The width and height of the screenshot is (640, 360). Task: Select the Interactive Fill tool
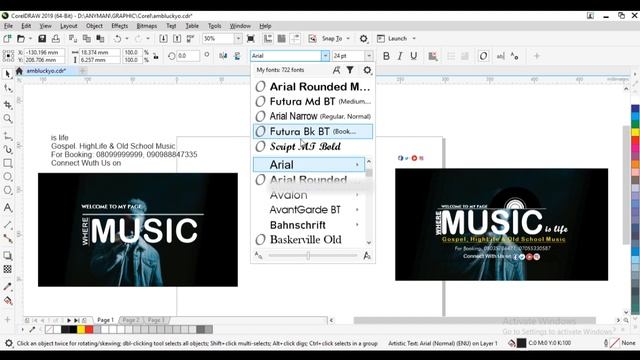pyautogui.click(x=7, y=301)
